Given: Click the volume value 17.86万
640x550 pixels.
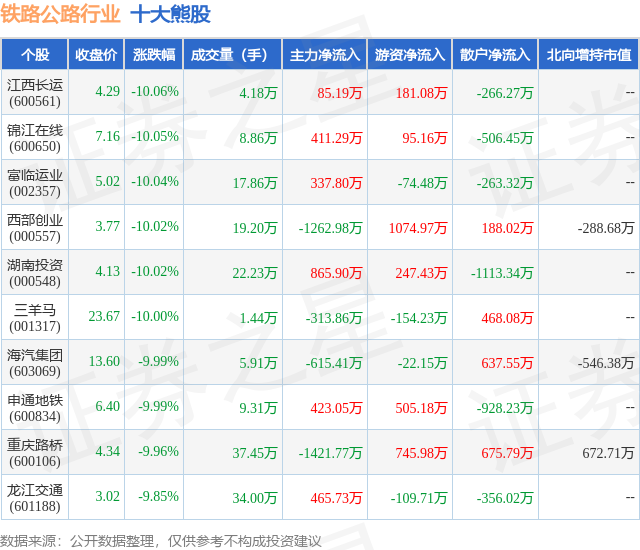Looking at the screenshot, I should [x=255, y=183].
